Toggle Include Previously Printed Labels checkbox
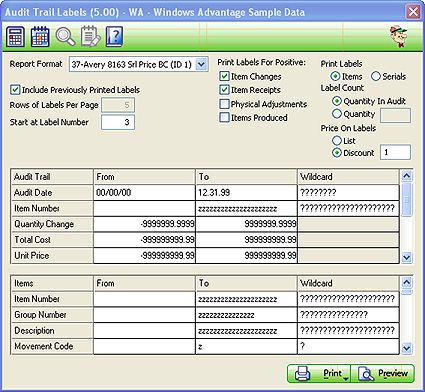The image size is (425, 392). pos(15,90)
